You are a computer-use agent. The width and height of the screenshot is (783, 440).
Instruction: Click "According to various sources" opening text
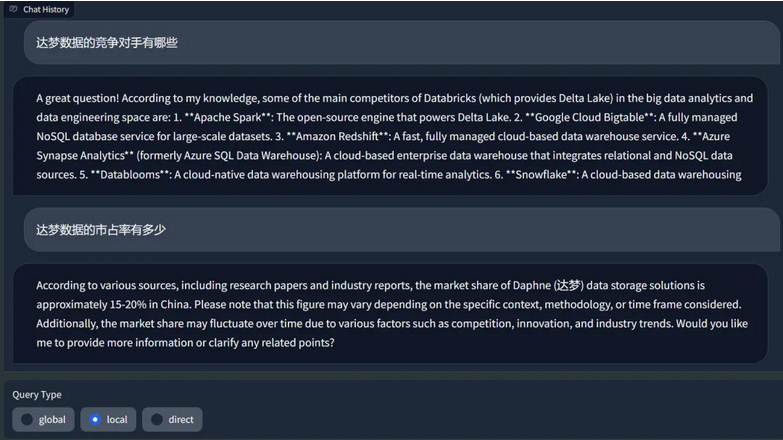(x=107, y=286)
